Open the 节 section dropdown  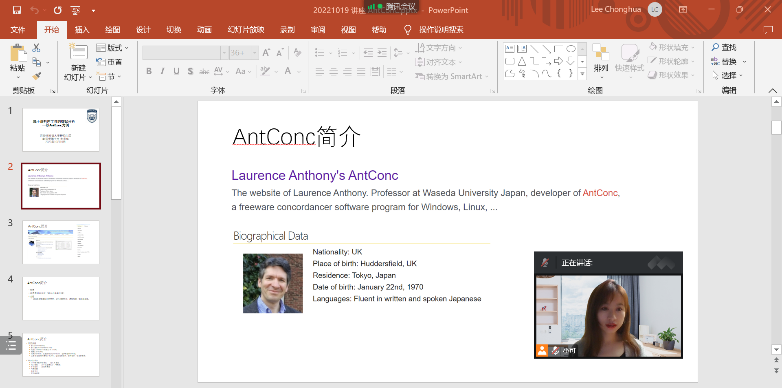coord(109,77)
